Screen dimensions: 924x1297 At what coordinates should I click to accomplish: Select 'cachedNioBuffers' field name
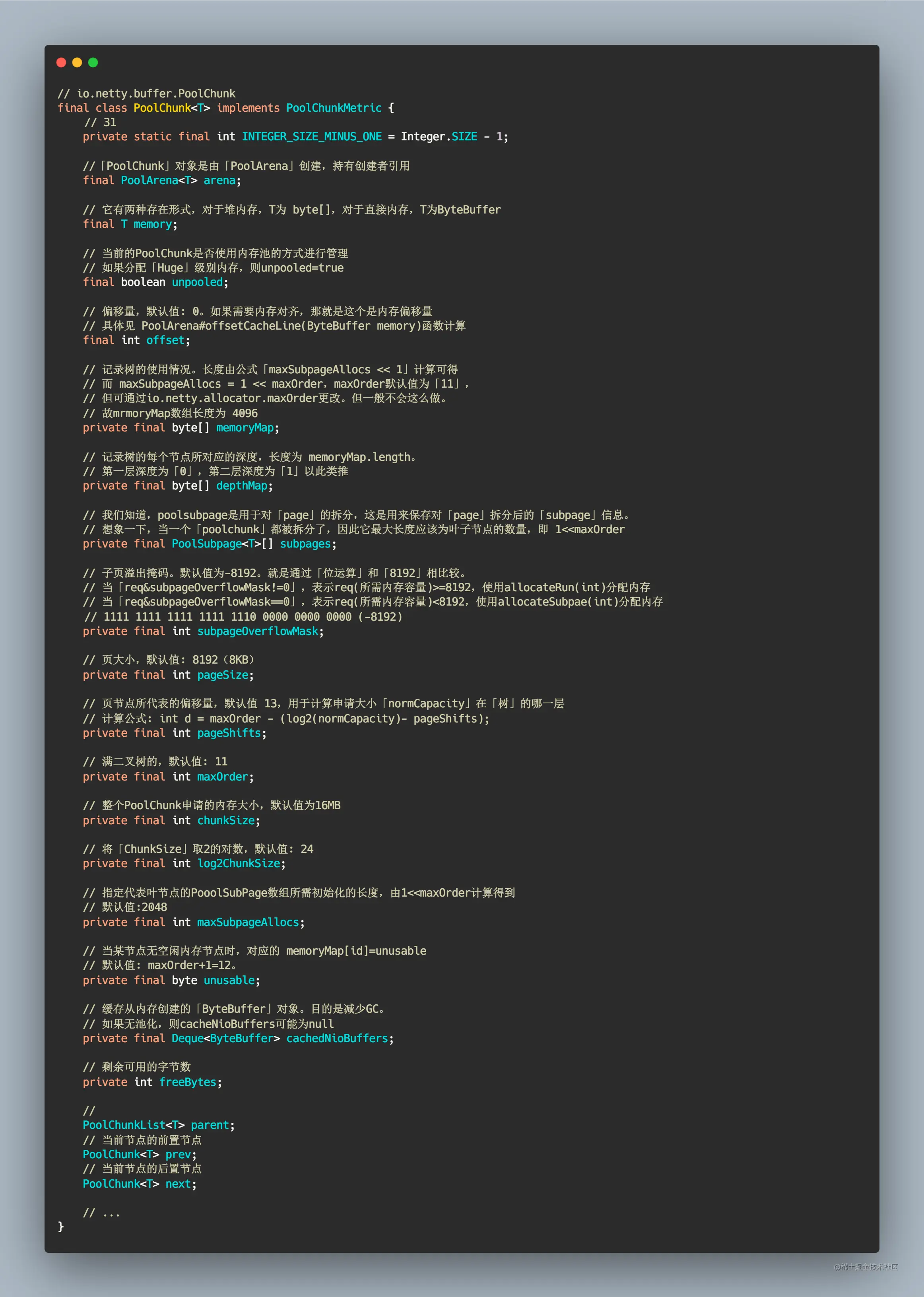coord(338,1038)
